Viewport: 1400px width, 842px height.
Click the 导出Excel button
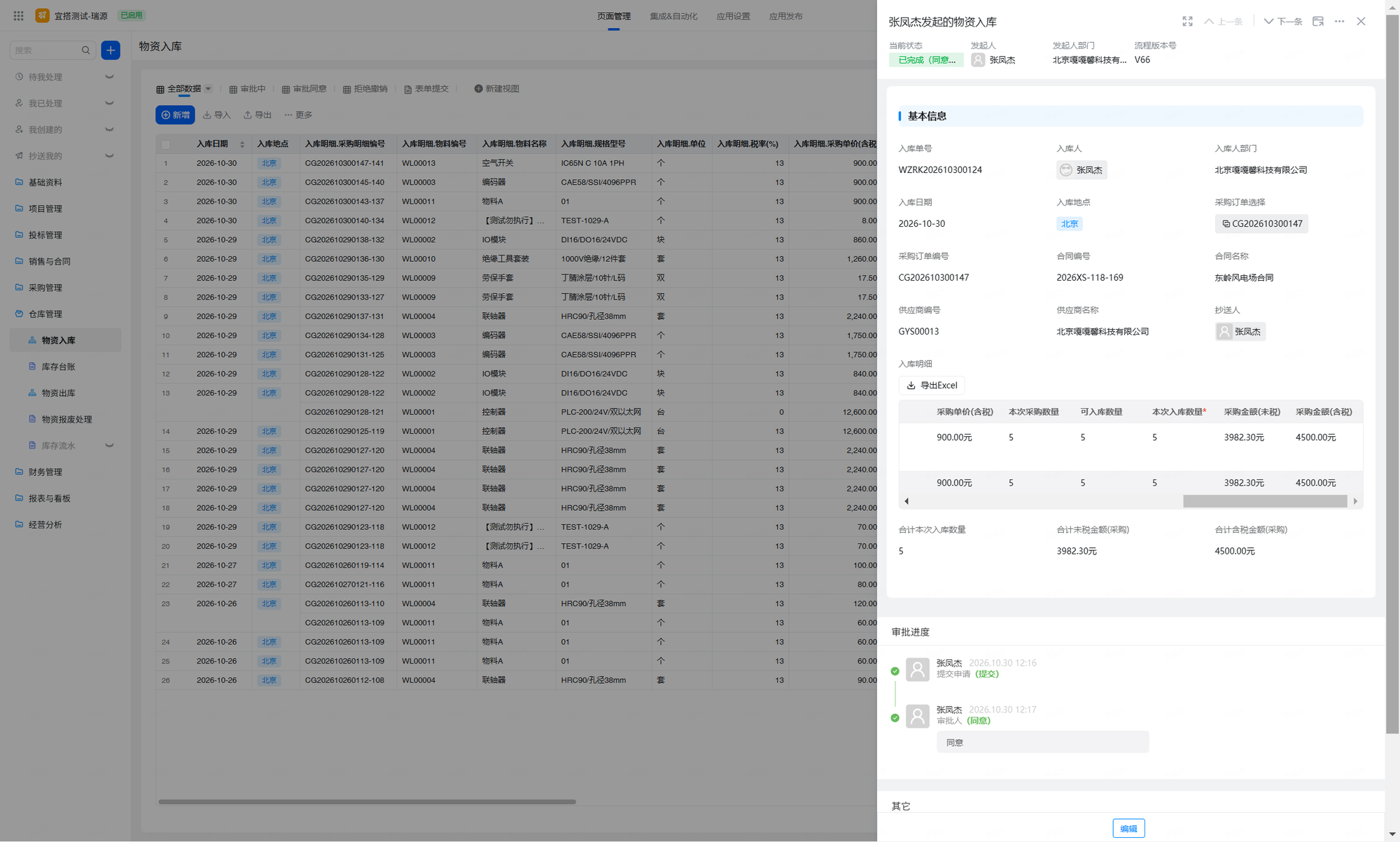(932, 386)
